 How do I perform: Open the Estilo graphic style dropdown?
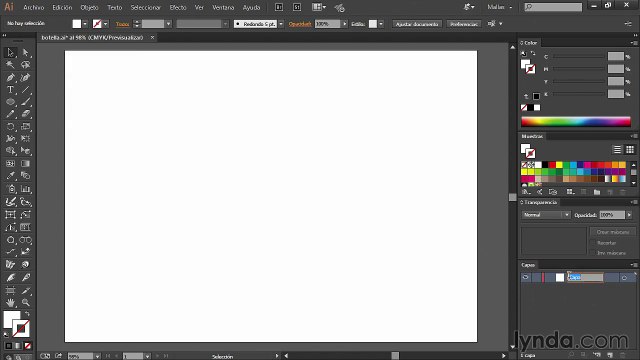tap(381, 24)
